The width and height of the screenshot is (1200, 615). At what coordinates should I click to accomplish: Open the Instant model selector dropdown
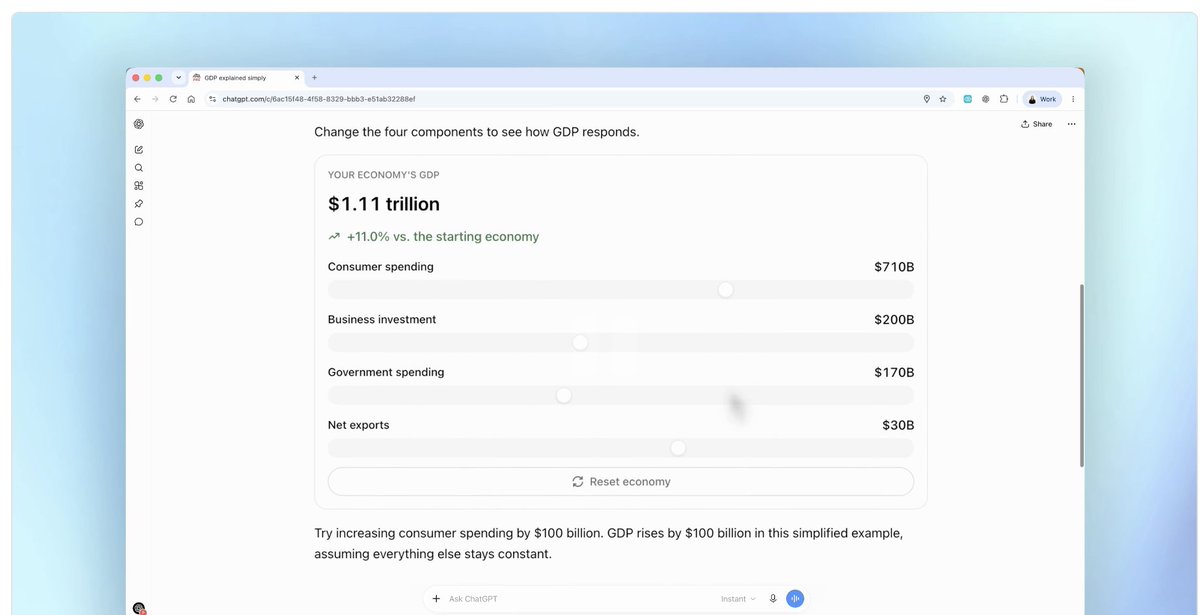(738, 599)
